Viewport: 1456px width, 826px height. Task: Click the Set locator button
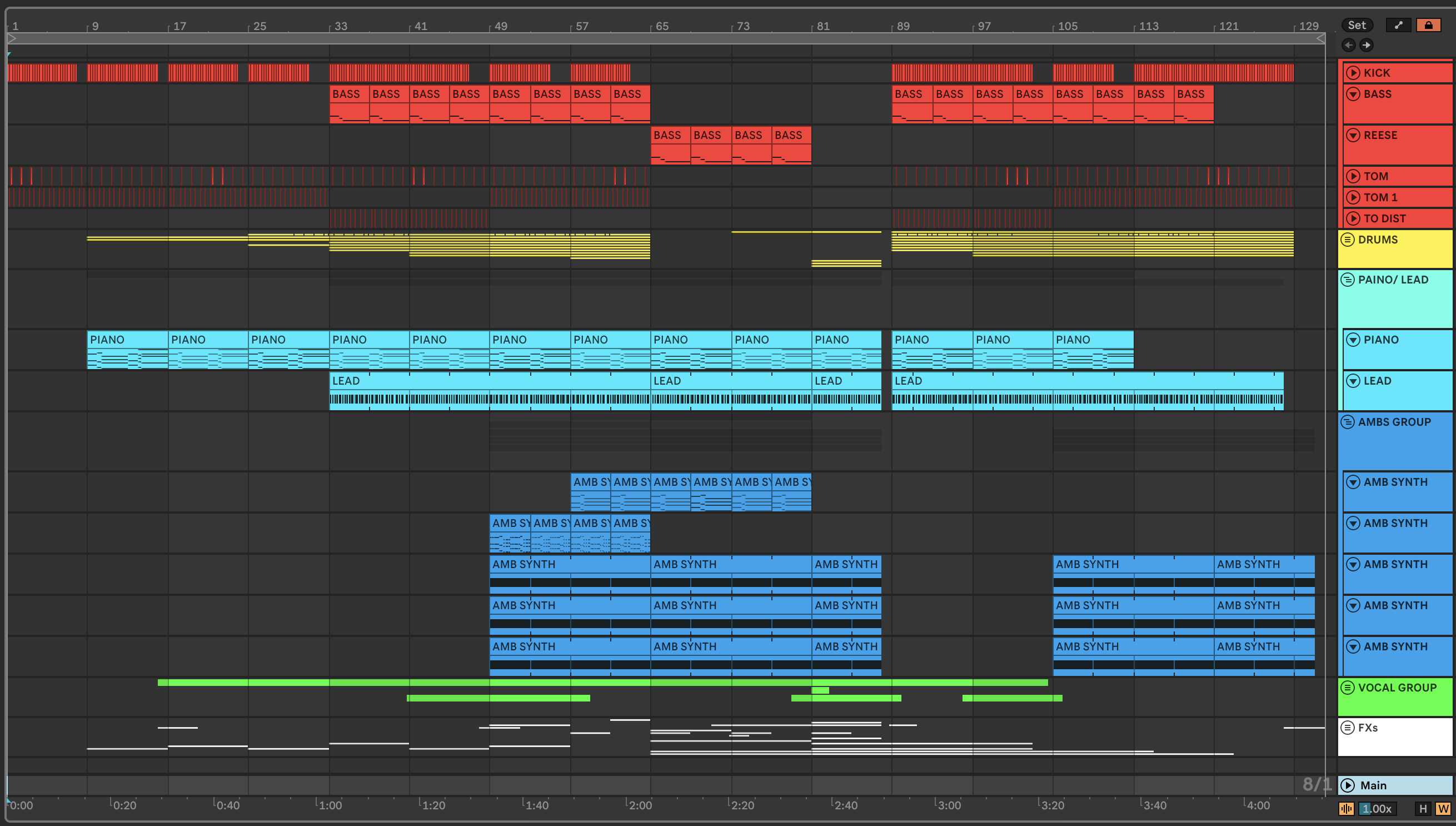(1356, 25)
